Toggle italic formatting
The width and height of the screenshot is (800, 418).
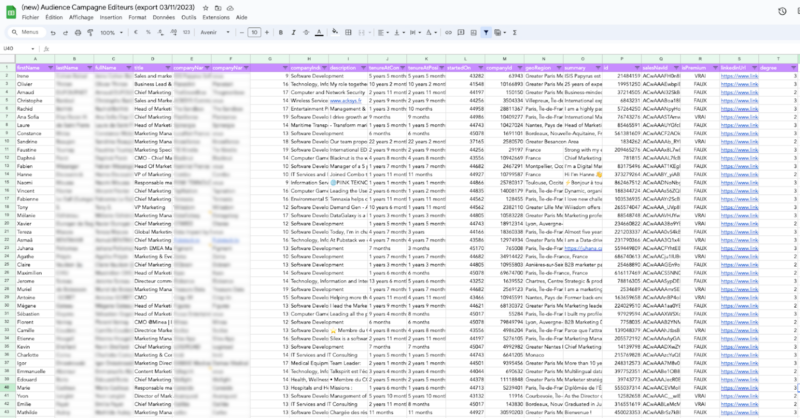293,33
